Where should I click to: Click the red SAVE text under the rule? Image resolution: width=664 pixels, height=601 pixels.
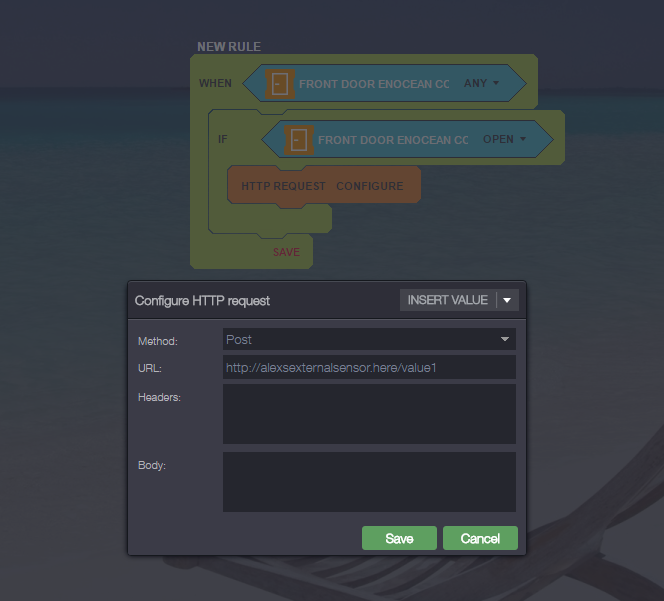[x=286, y=252]
